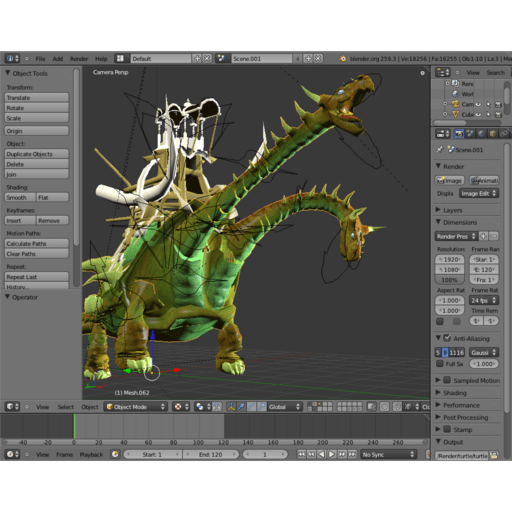The width and height of the screenshot is (512, 512).
Task: Toggle the 3D manipulator axis icon
Action: [x=231, y=407]
